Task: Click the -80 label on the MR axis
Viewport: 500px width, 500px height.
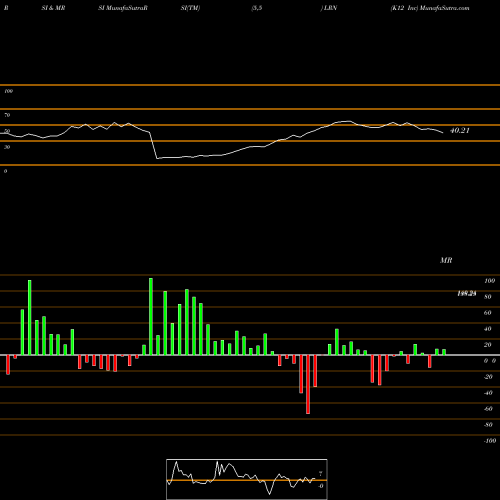Action: (488, 425)
